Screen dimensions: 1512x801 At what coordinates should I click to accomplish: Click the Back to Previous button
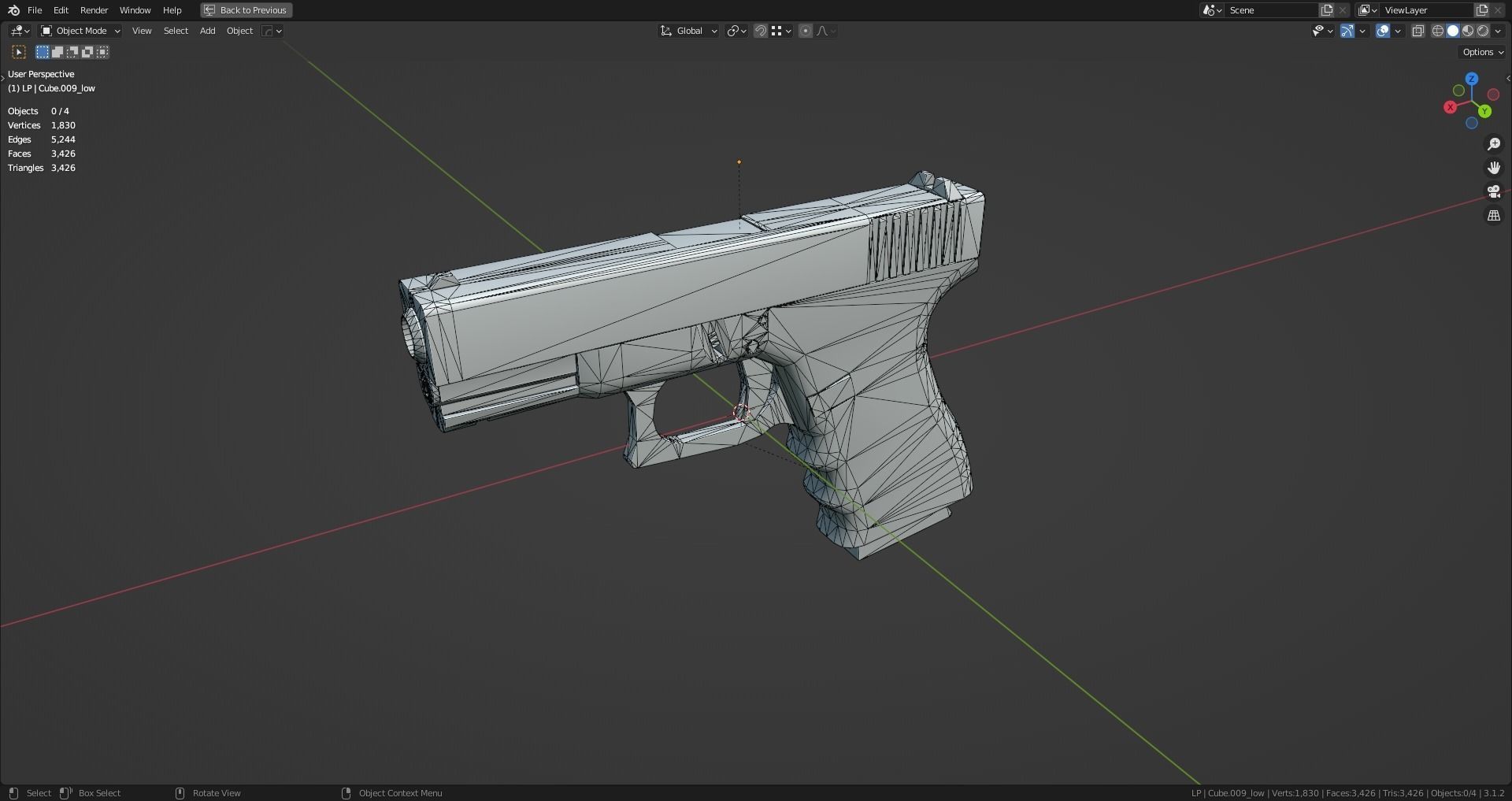245,10
